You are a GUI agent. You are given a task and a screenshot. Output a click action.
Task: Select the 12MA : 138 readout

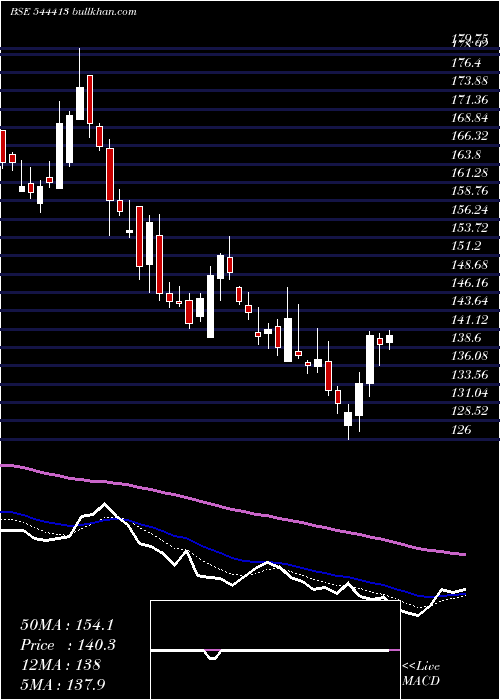tap(60, 665)
